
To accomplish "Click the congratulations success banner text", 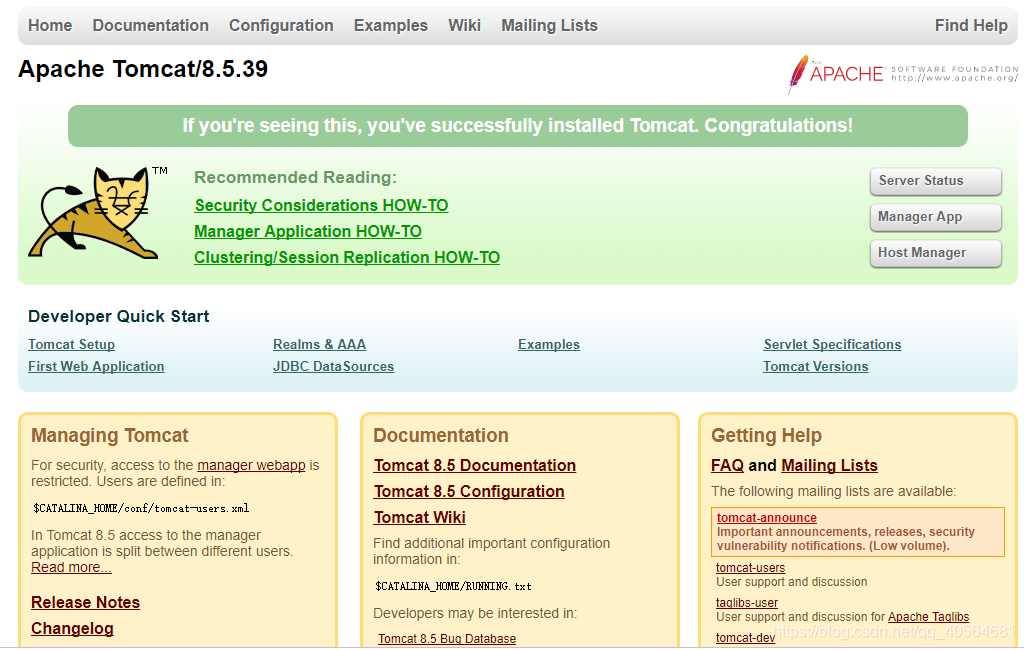I will pyautogui.click(x=517, y=125).
